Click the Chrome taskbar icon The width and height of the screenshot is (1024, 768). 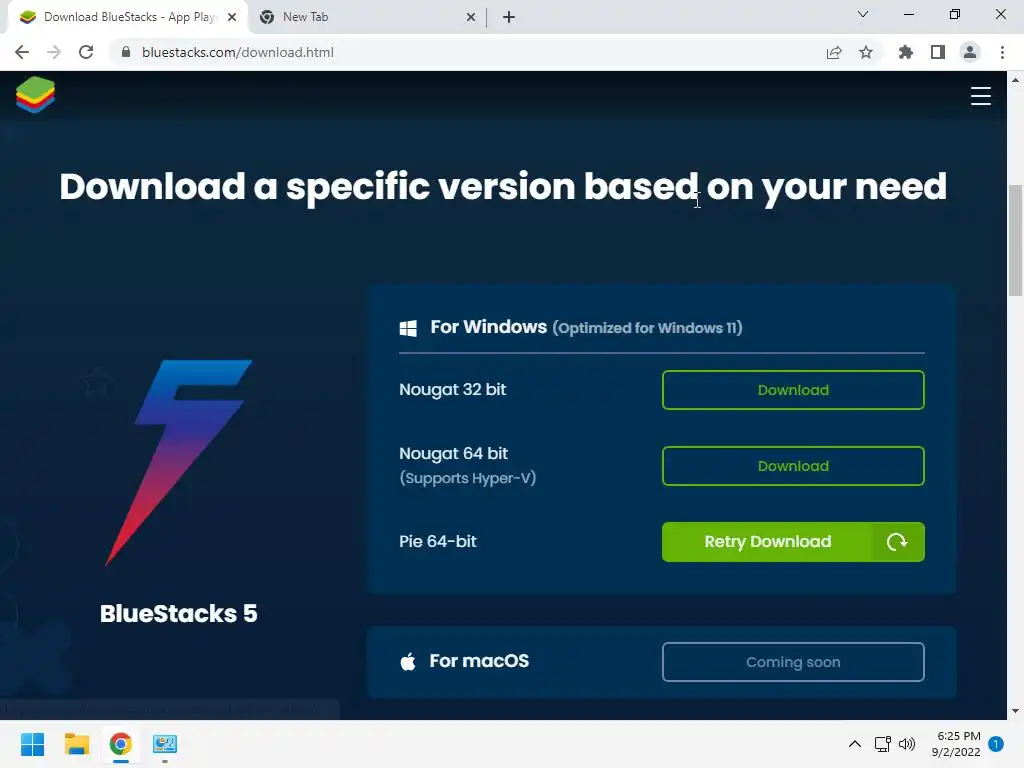[x=120, y=744]
